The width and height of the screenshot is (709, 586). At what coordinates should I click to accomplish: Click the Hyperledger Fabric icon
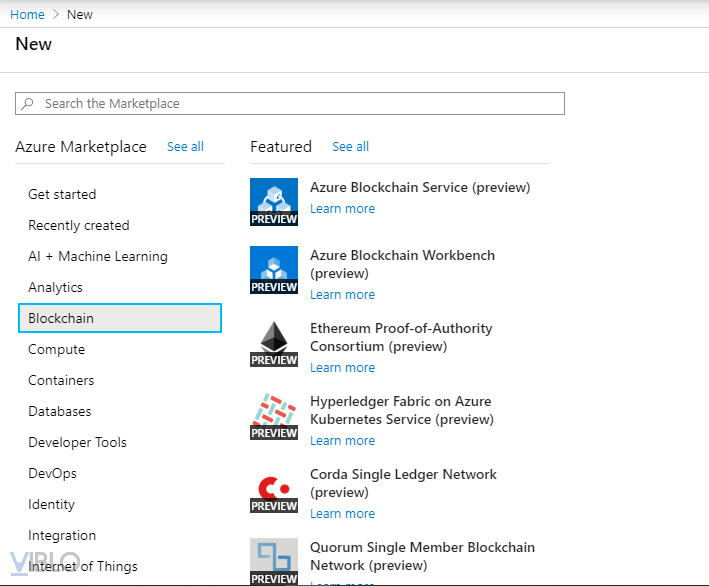pyautogui.click(x=274, y=416)
